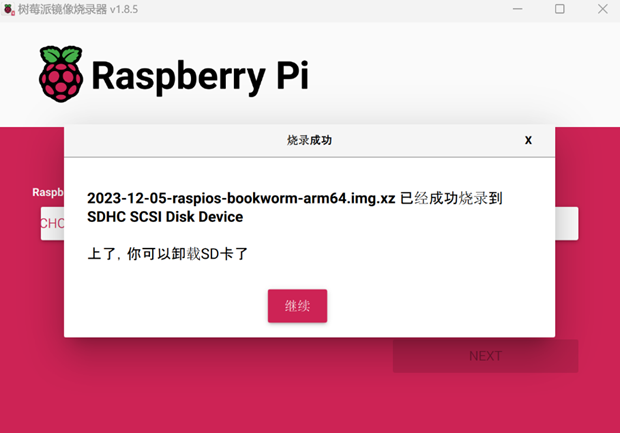Viewport: 620px width, 433px height.
Task: Click the partially hidden CHO device button
Action: [x=52, y=223]
